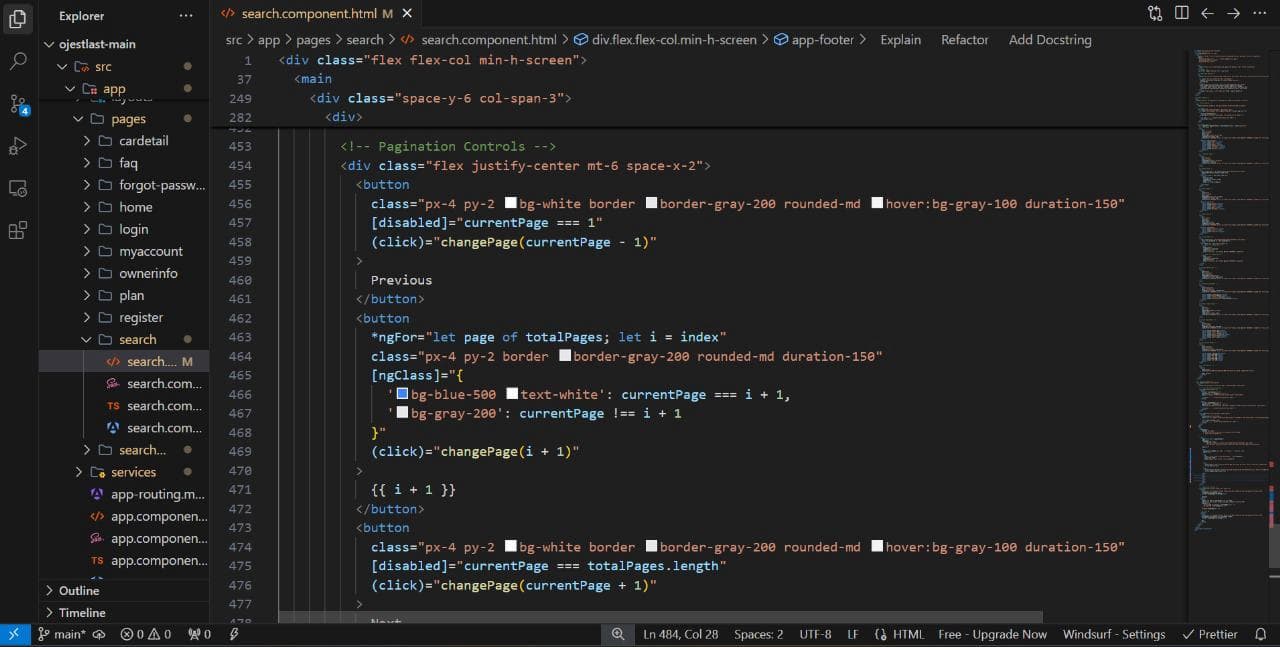This screenshot has height=647, width=1280.
Task: Select the search.component.html editor tab
Action: pos(309,14)
